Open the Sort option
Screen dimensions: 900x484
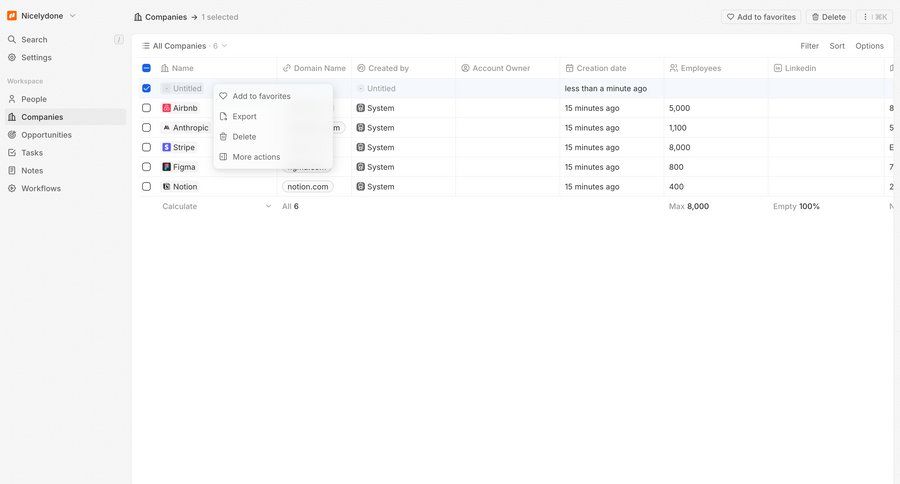(837, 46)
